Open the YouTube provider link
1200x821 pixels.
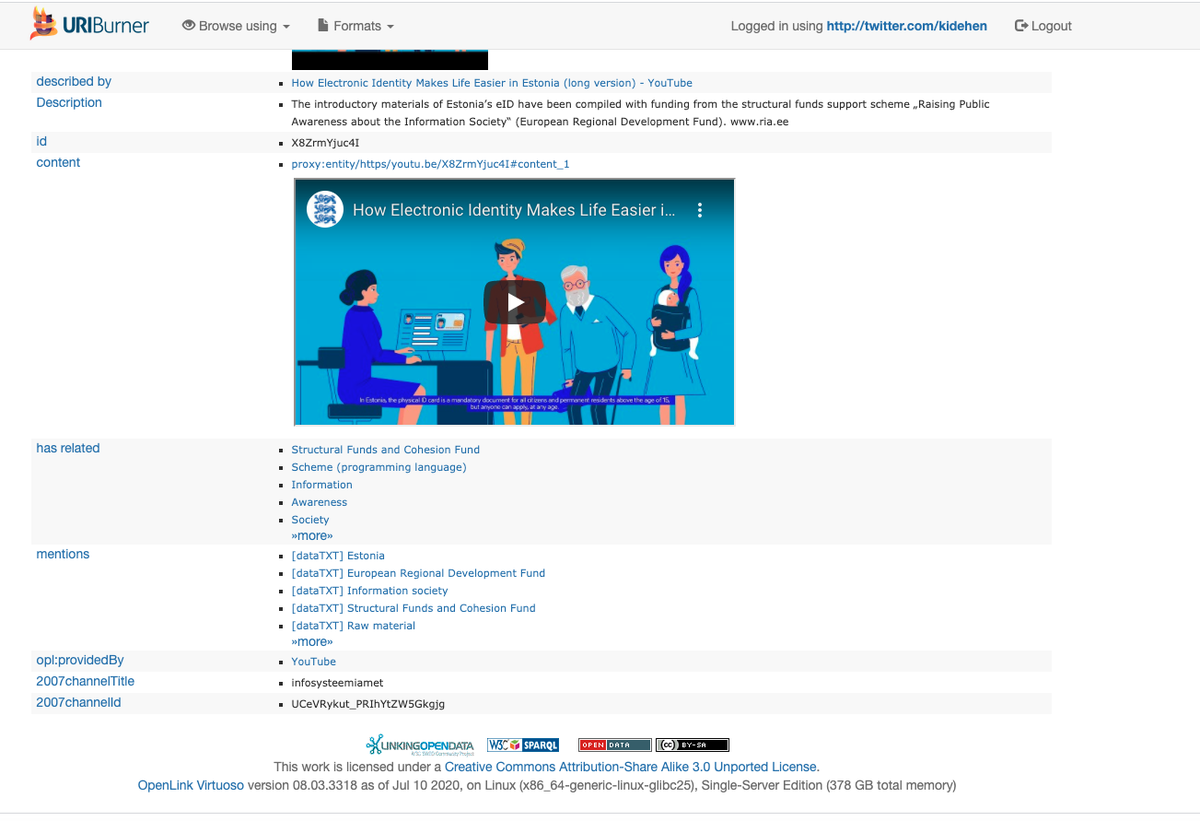313,662
